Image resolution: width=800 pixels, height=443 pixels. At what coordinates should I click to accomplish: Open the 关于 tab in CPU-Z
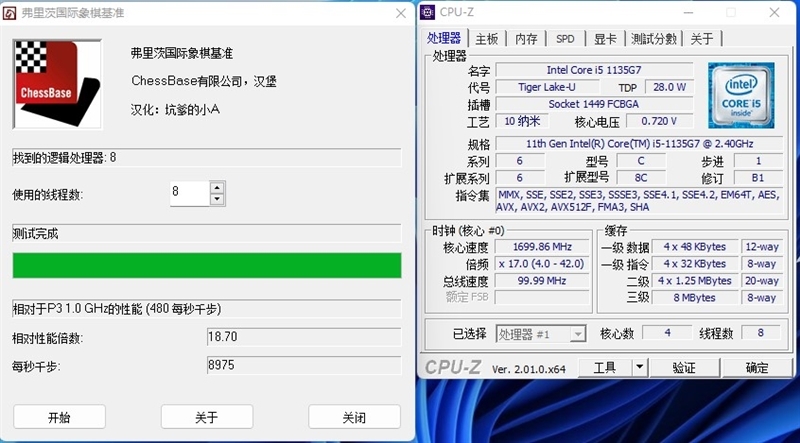(702, 39)
